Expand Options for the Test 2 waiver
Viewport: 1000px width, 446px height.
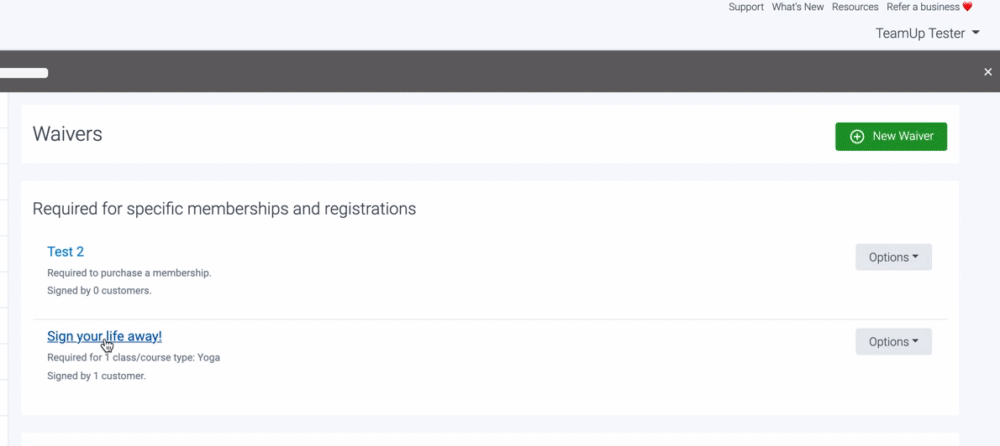[893, 257]
